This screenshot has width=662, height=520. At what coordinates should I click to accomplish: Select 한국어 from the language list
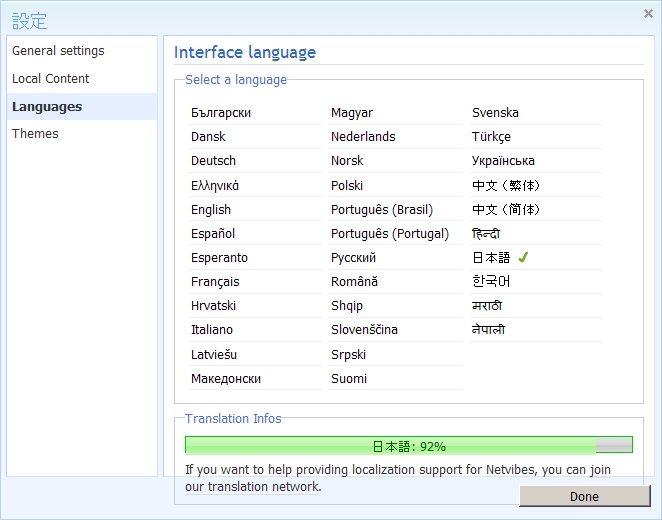pyautogui.click(x=491, y=282)
